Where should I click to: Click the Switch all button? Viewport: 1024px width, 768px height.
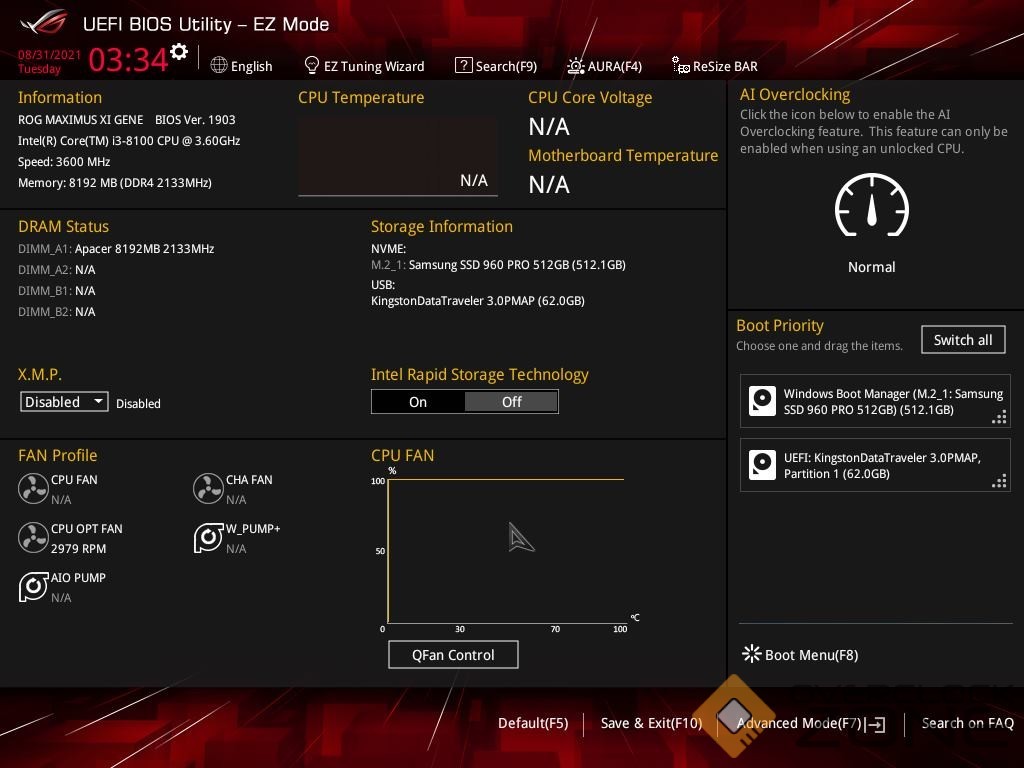coord(962,340)
